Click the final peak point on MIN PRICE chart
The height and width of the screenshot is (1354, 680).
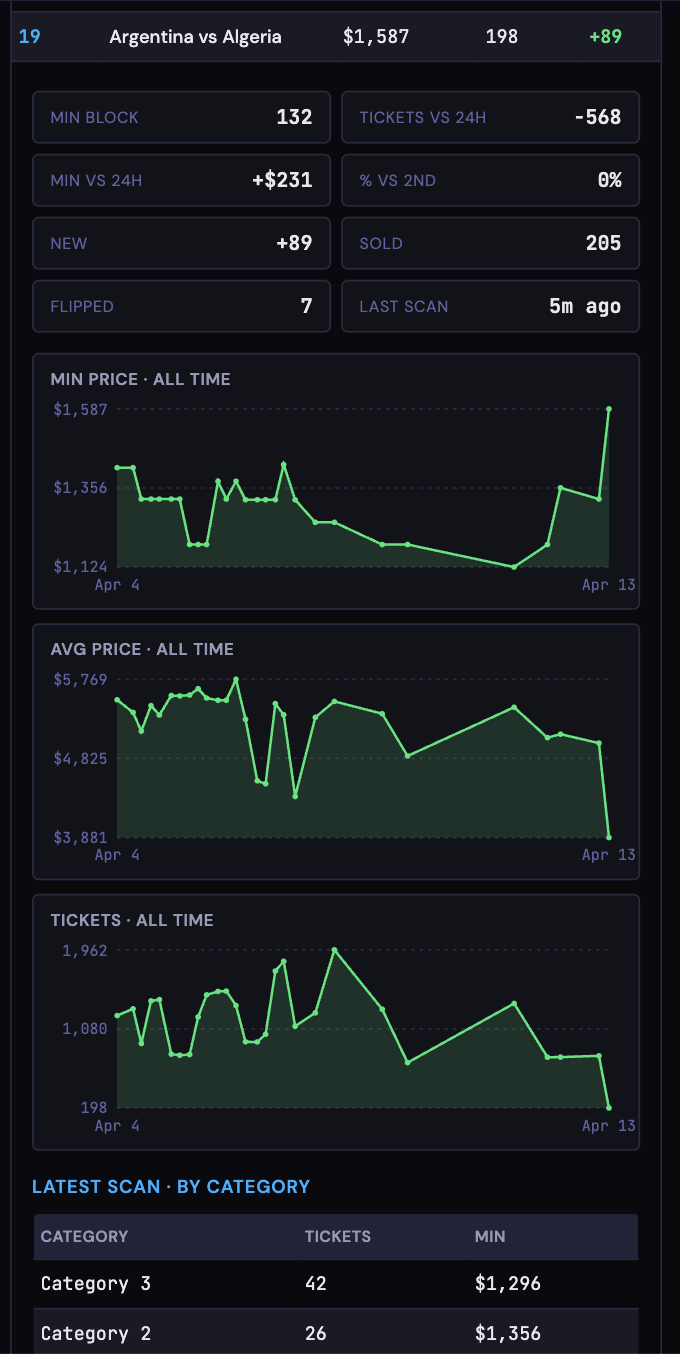coord(610,409)
